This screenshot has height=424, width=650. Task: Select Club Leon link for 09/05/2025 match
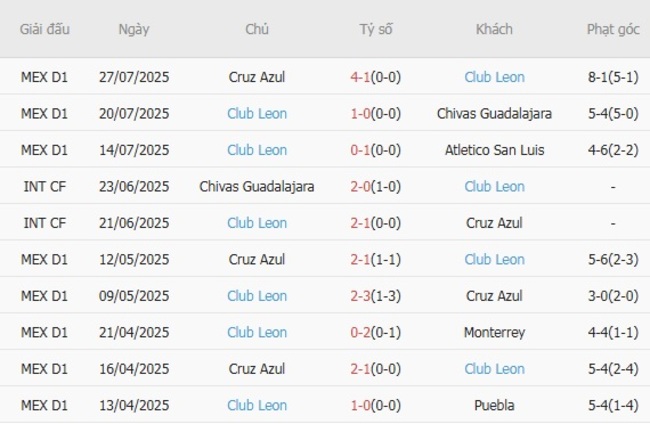tap(257, 296)
